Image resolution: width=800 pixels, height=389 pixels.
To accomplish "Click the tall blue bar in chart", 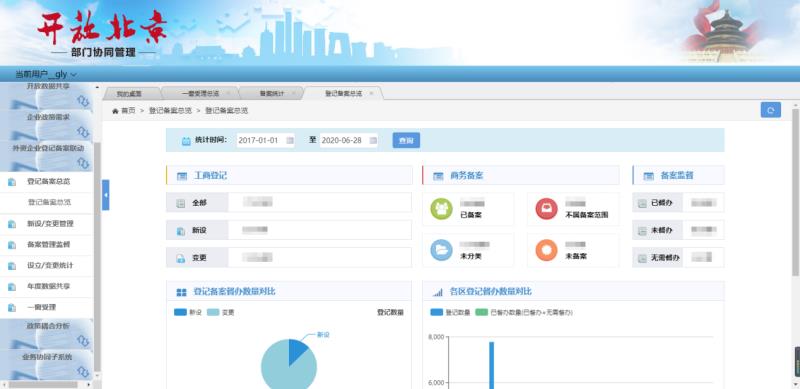I will tap(492, 366).
